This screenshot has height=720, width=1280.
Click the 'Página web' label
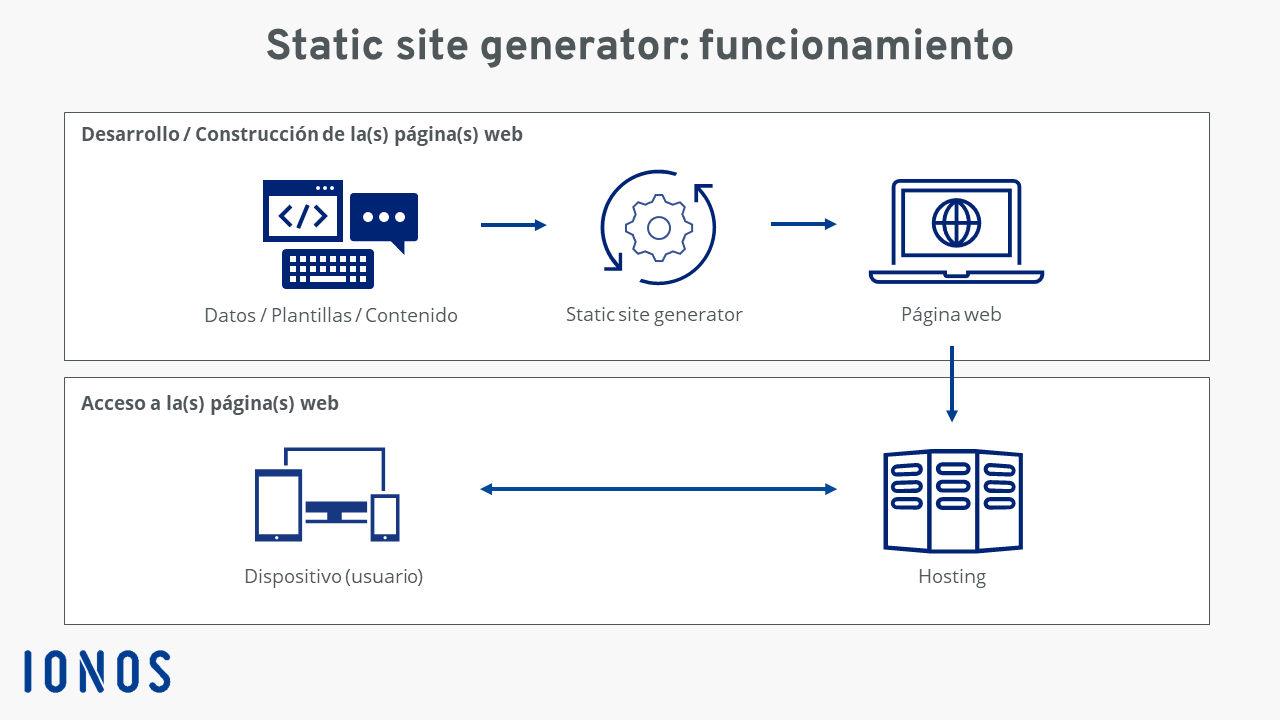pyautogui.click(x=951, y=315)
